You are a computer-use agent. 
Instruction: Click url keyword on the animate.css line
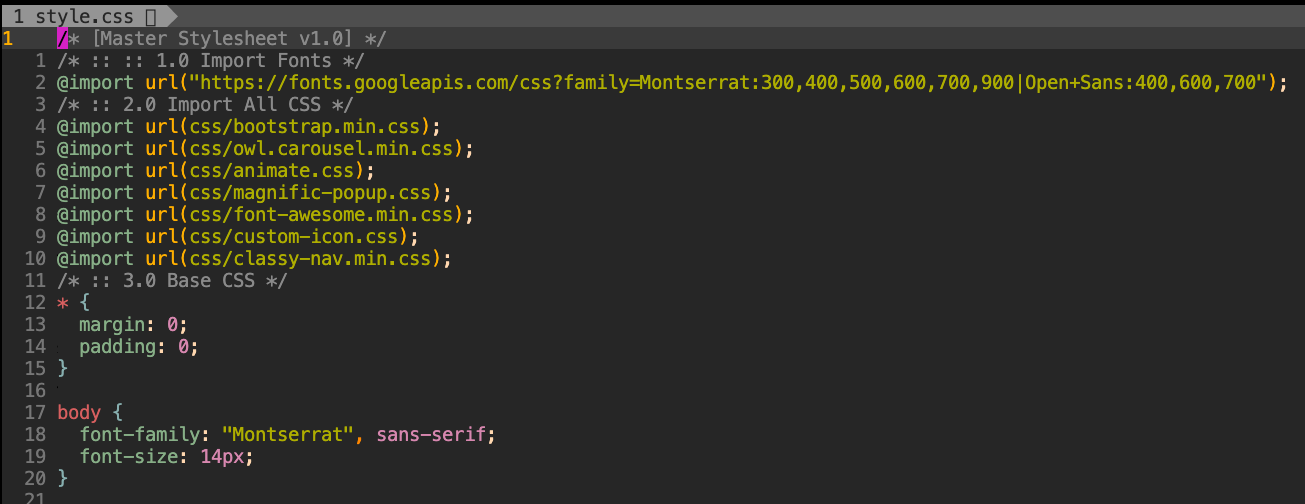click(x=161, y=170)
